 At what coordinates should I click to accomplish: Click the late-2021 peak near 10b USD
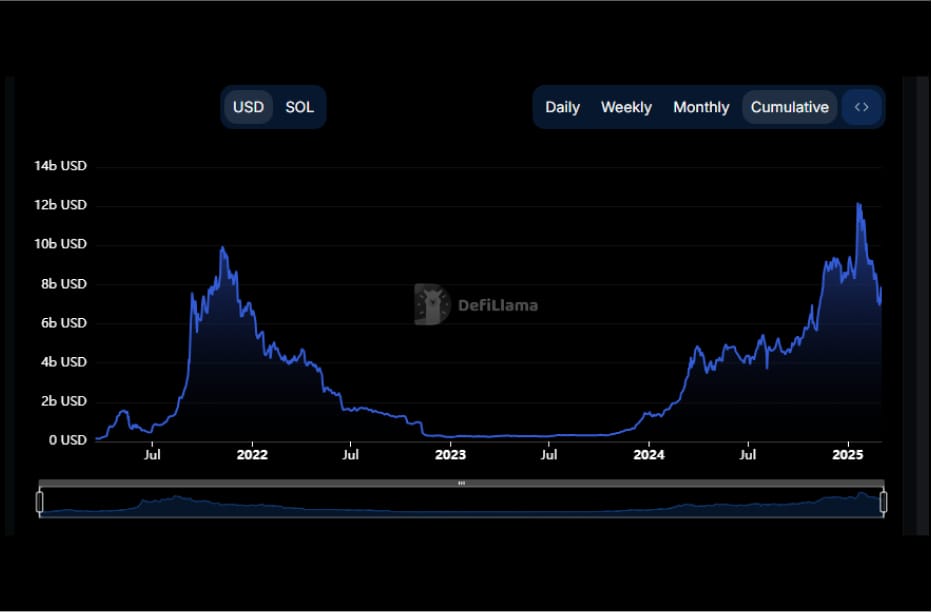pos(222,248)
